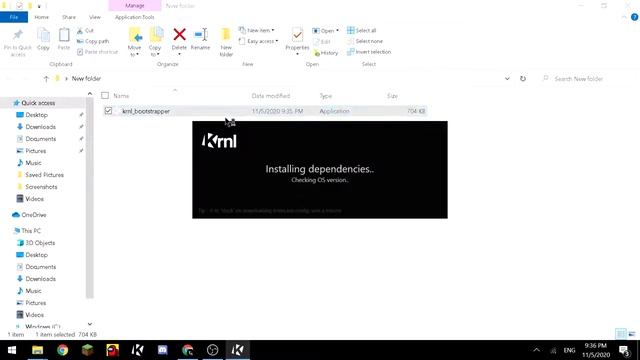640x360 pixels.
Task: Cut the selected file
Action: pos(85,31)
